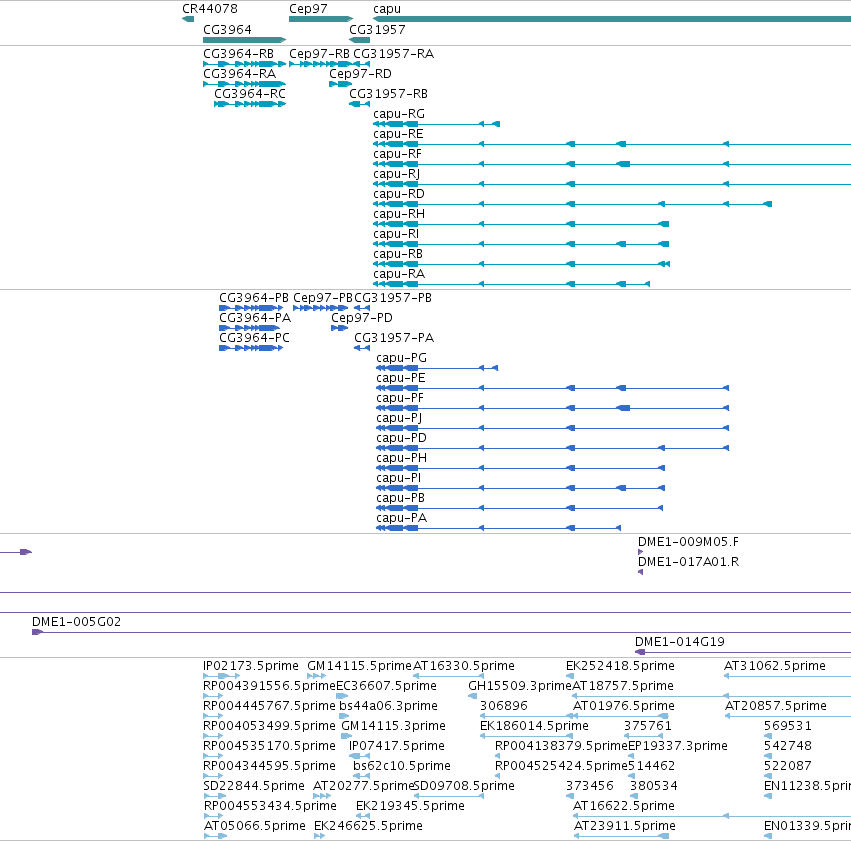Select EST AT31062.5prime

tap(788, 677)
